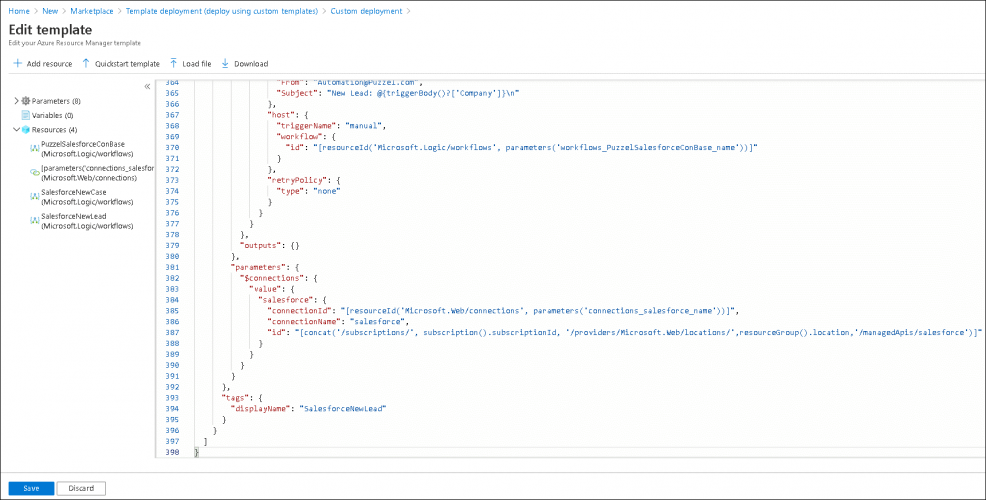Click the Download arrow icon
Image resolution: width=986 pixels, height=500 pixels.
click(x=224, y=63)
